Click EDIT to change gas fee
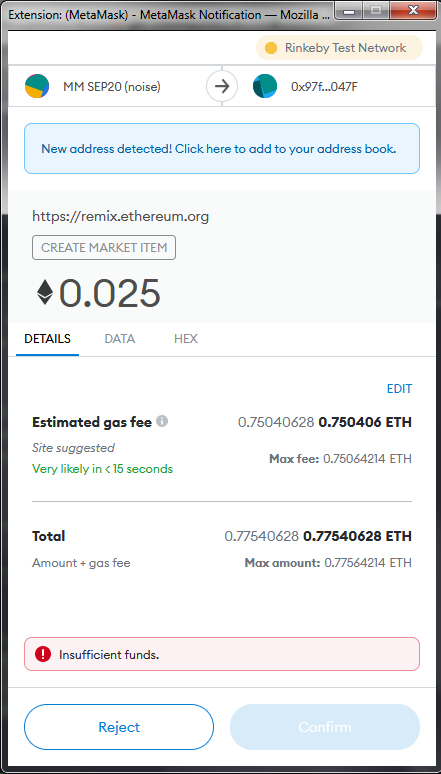 tap(399, 388)
